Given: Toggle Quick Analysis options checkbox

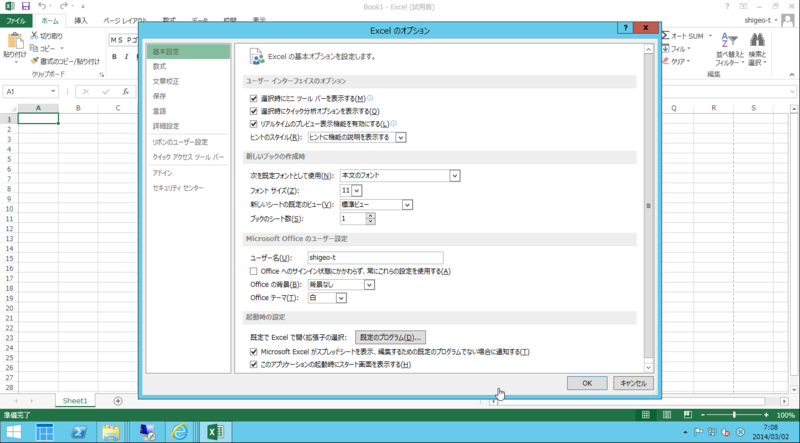Looking at the screenshot, I should click(x=254, y=111).
